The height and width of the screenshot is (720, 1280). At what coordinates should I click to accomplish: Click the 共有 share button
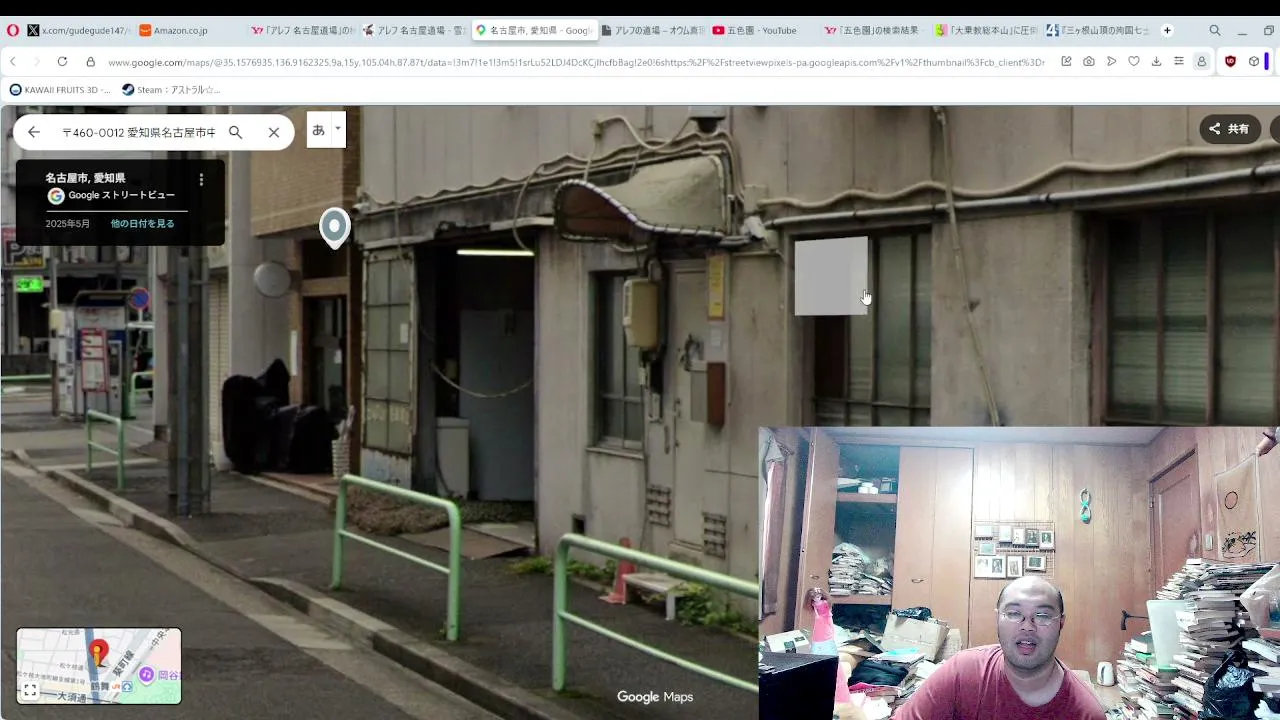pos(1230,129)
